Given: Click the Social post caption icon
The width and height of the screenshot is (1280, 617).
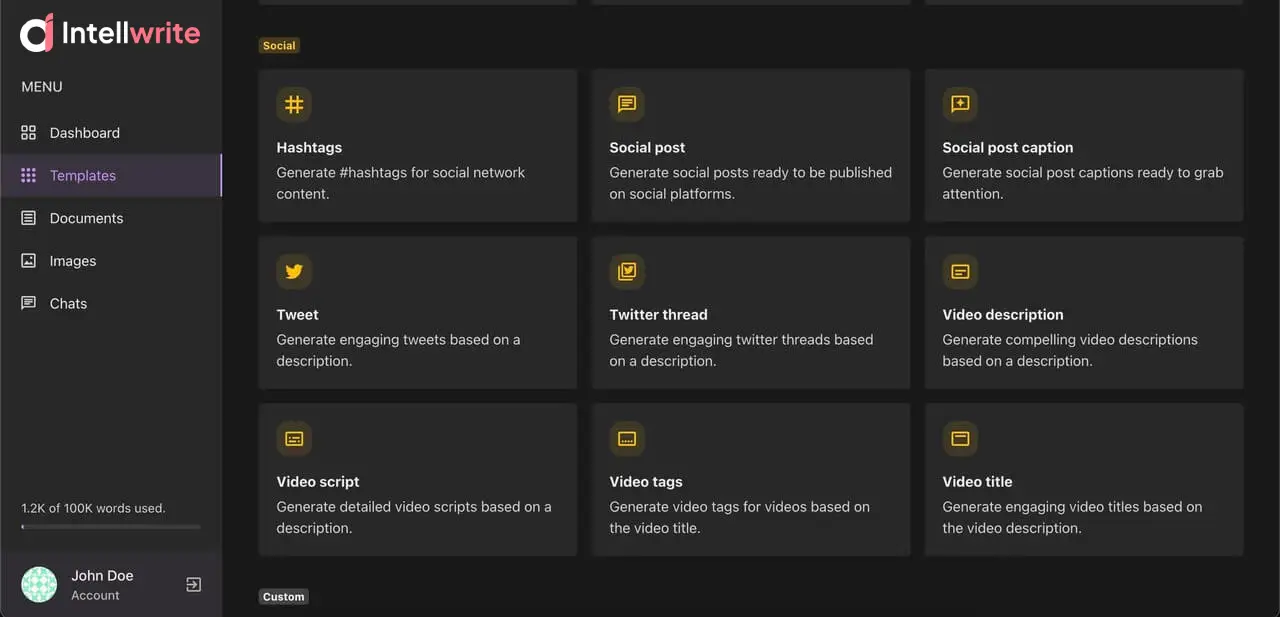Looking at the screenshot, I should pyautogui.click(x=960, y=104).
